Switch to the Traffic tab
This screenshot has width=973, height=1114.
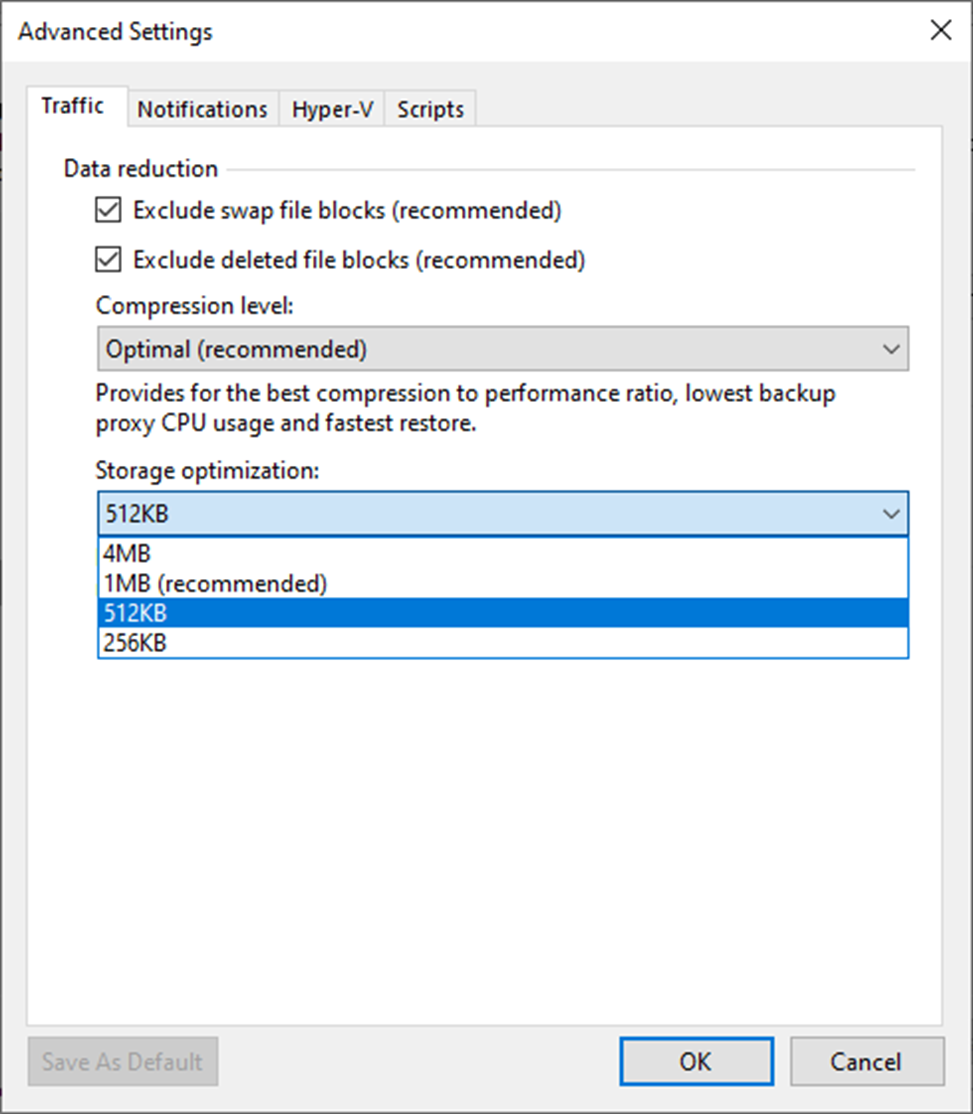73,107
